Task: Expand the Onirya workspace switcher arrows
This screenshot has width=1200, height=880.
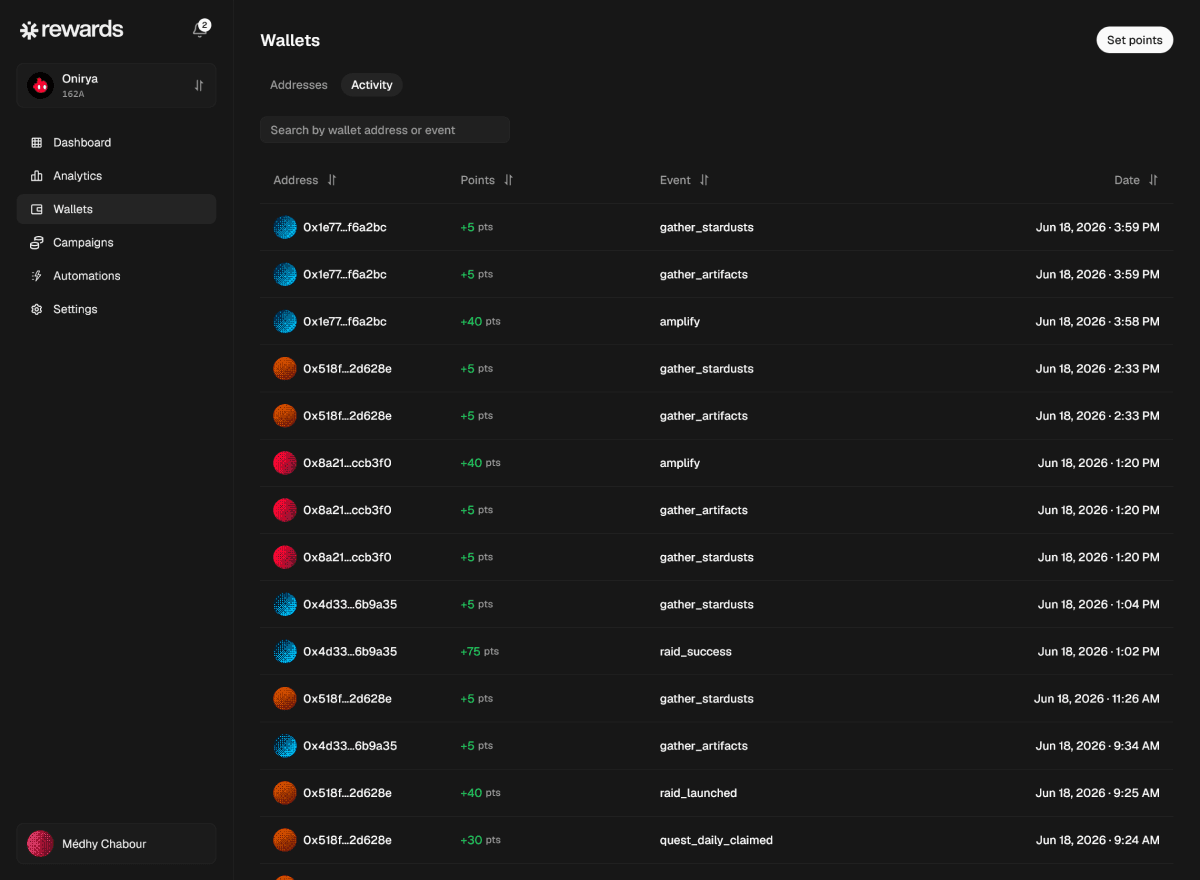Action: point(199,86)
